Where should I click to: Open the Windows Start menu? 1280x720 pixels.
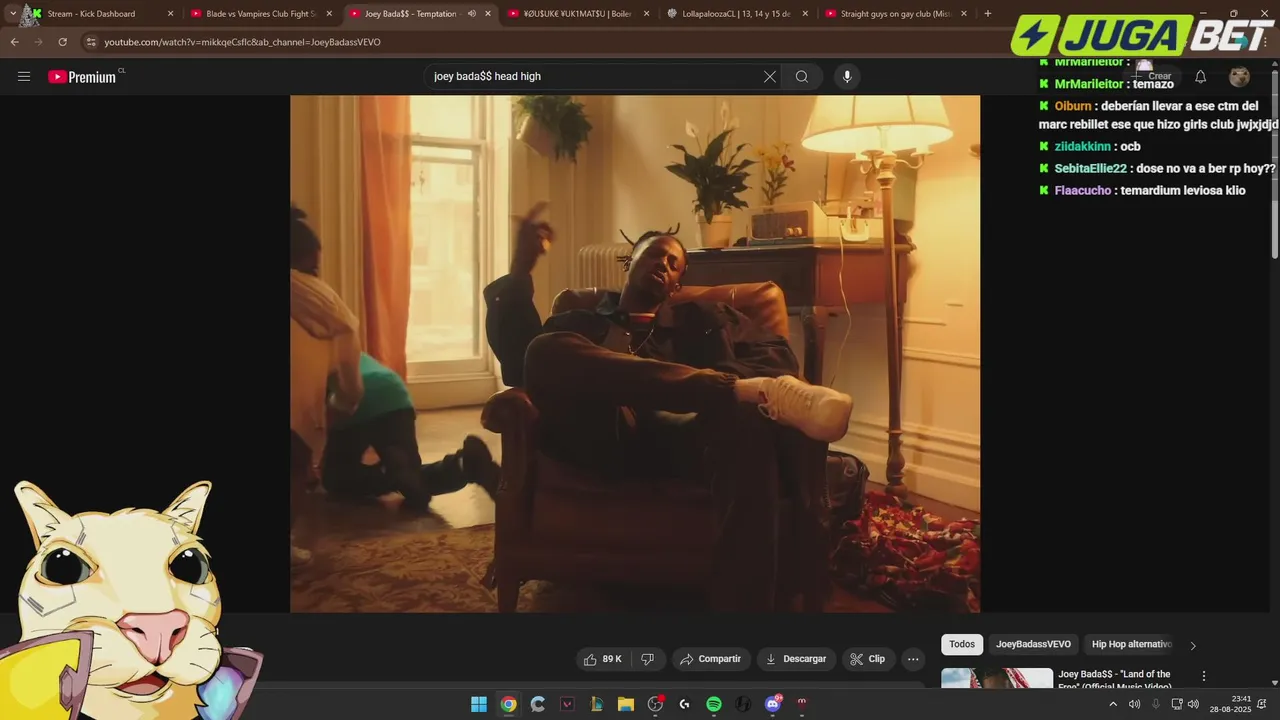(479, 704)
